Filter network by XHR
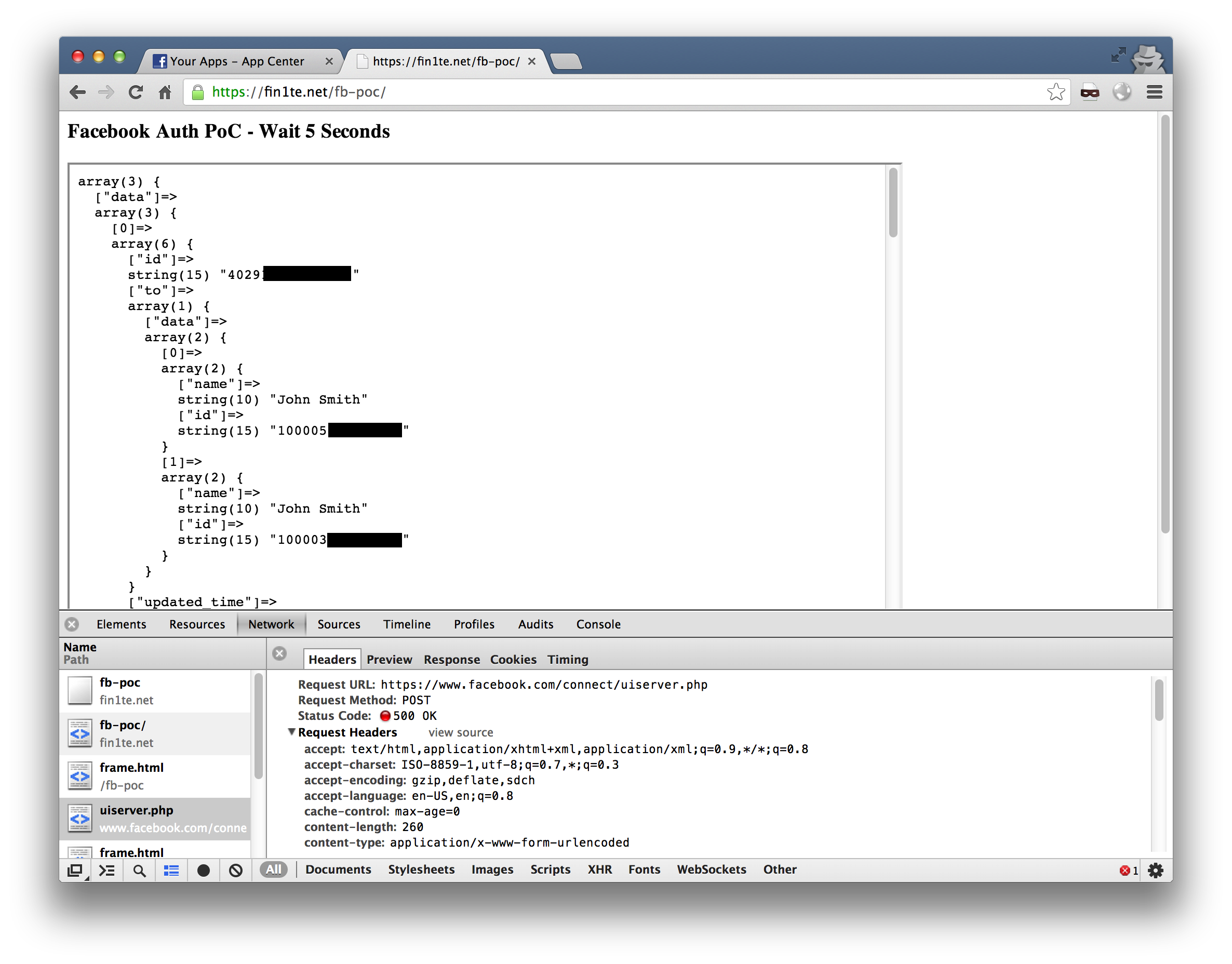The height and width of the screenshot is (964, 1232). coord(599,869)
